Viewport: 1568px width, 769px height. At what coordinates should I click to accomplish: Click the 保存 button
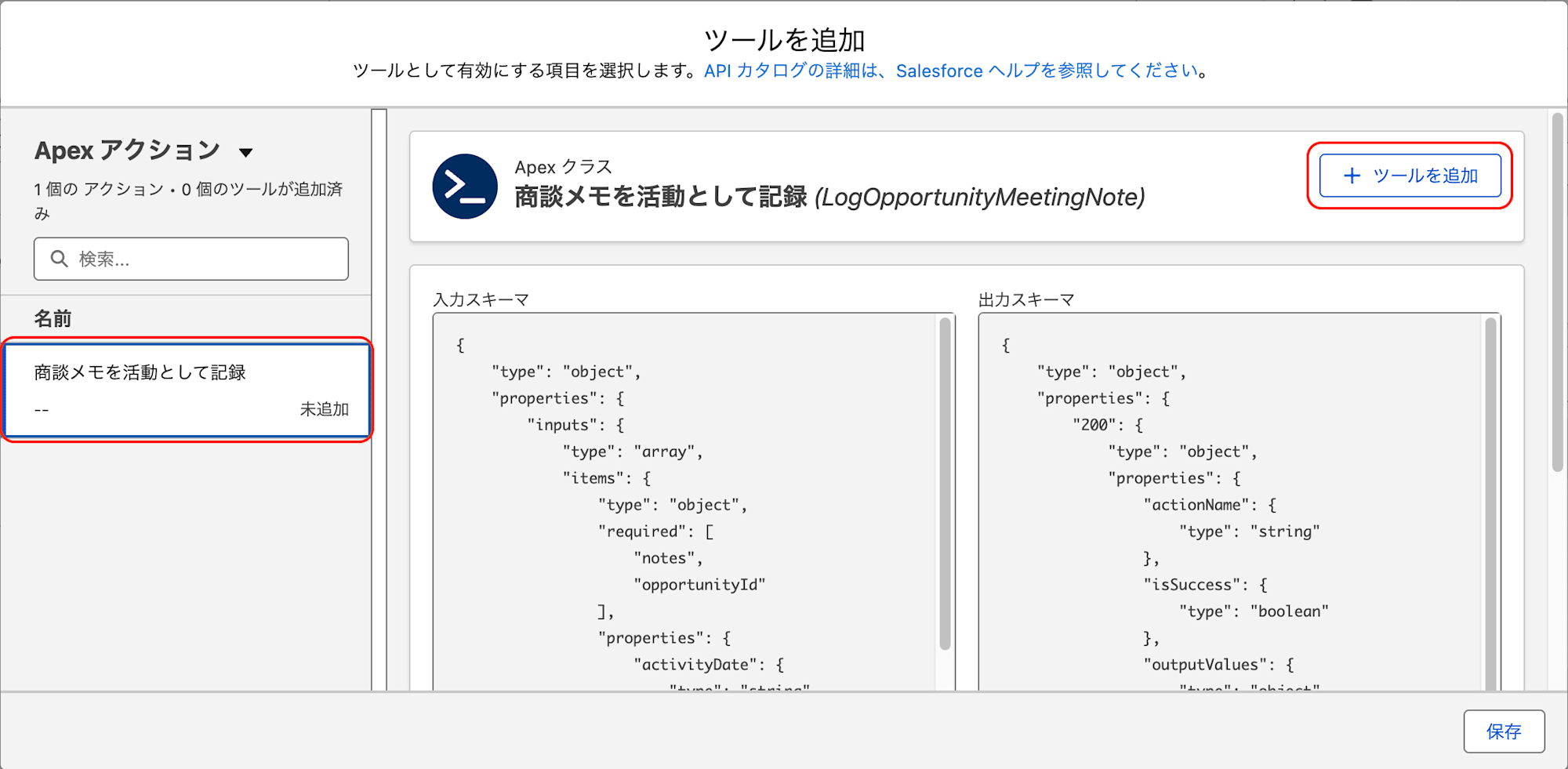tap(1504, 731)
